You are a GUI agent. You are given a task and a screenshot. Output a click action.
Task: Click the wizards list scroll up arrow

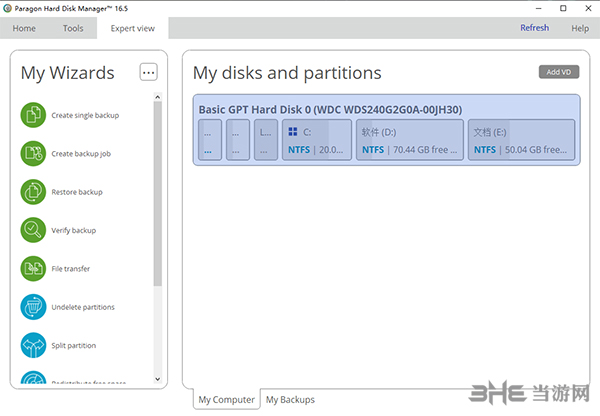[158, 97]
